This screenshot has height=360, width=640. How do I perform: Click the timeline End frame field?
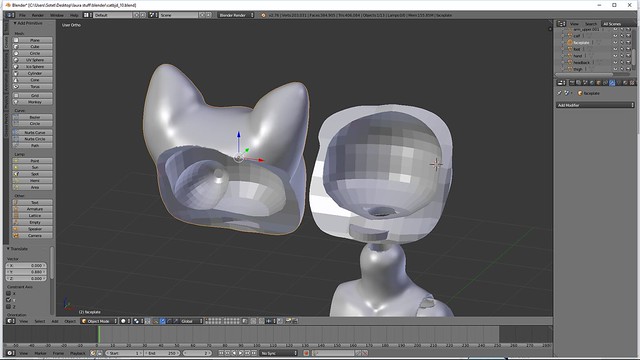point(162,353)
